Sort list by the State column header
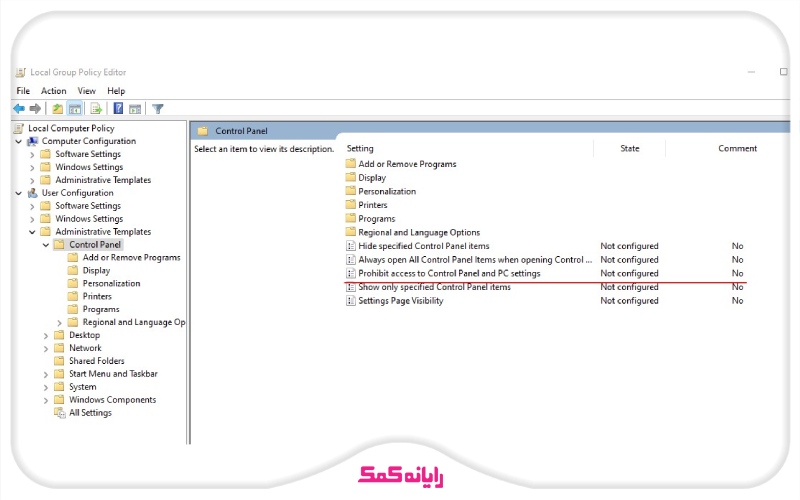800x500 pixels. (x=629, y=148)
